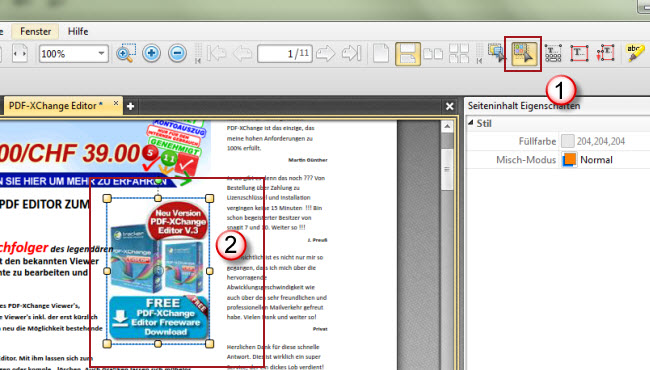This screenshot has height=370, width=650.
Task: Click the vertical scrollbar thumb
Action: 447,169
